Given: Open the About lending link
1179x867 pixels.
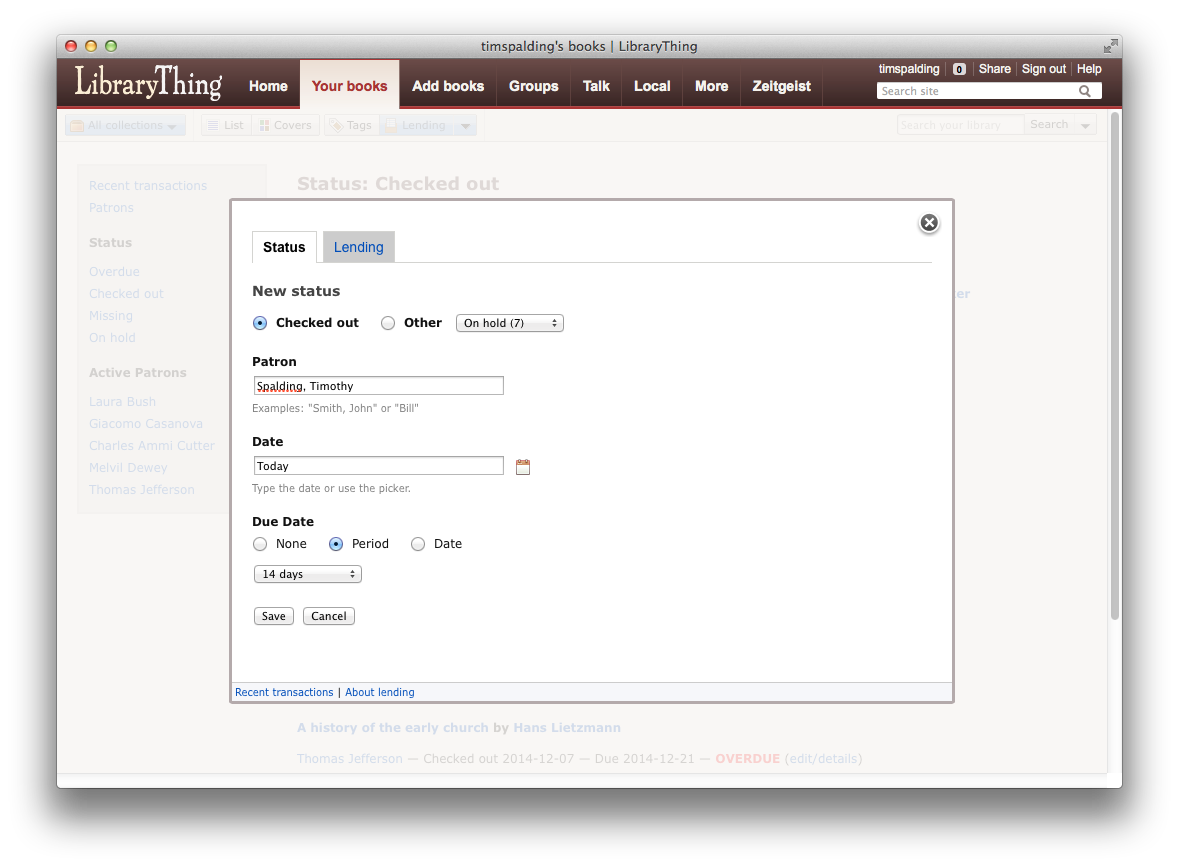Looking at the screenshot, I should click(380, 692).
